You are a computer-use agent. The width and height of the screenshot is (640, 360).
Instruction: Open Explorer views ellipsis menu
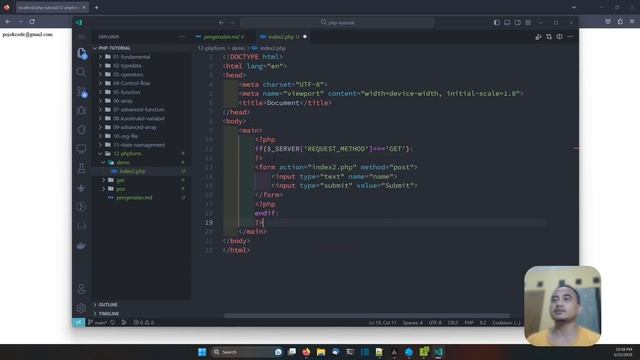pyautogui.click(x=182, y=37)
